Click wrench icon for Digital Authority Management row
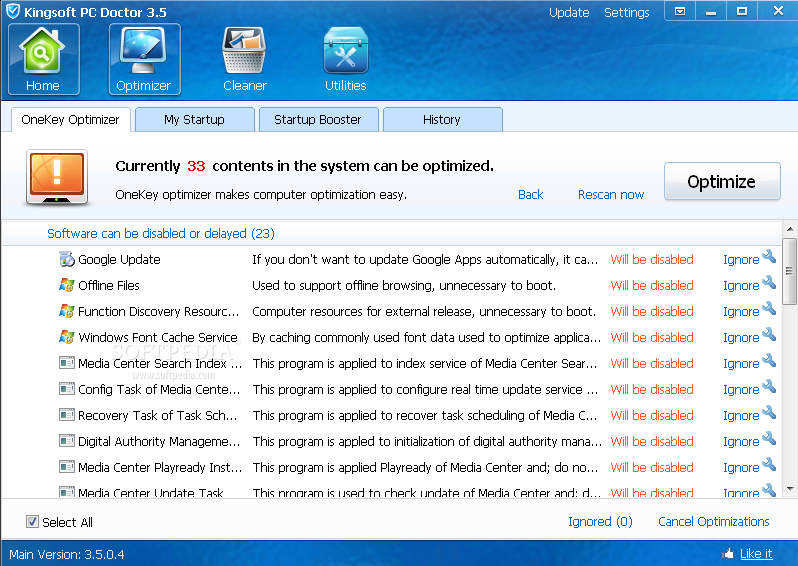The height and width of the screenshot is (566, 798). tap(769, 439)
